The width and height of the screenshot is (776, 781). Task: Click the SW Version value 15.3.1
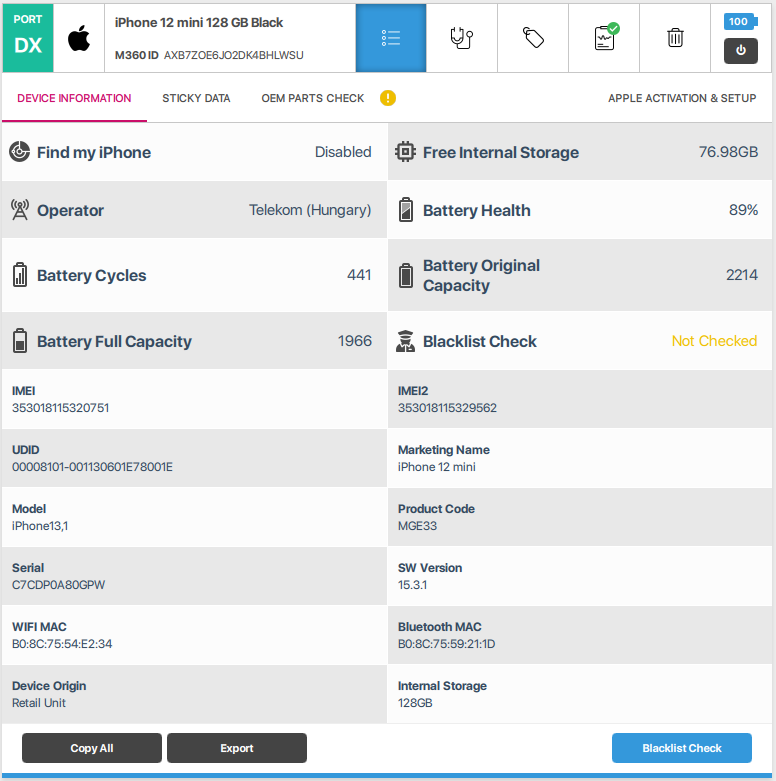pos(412,585)
